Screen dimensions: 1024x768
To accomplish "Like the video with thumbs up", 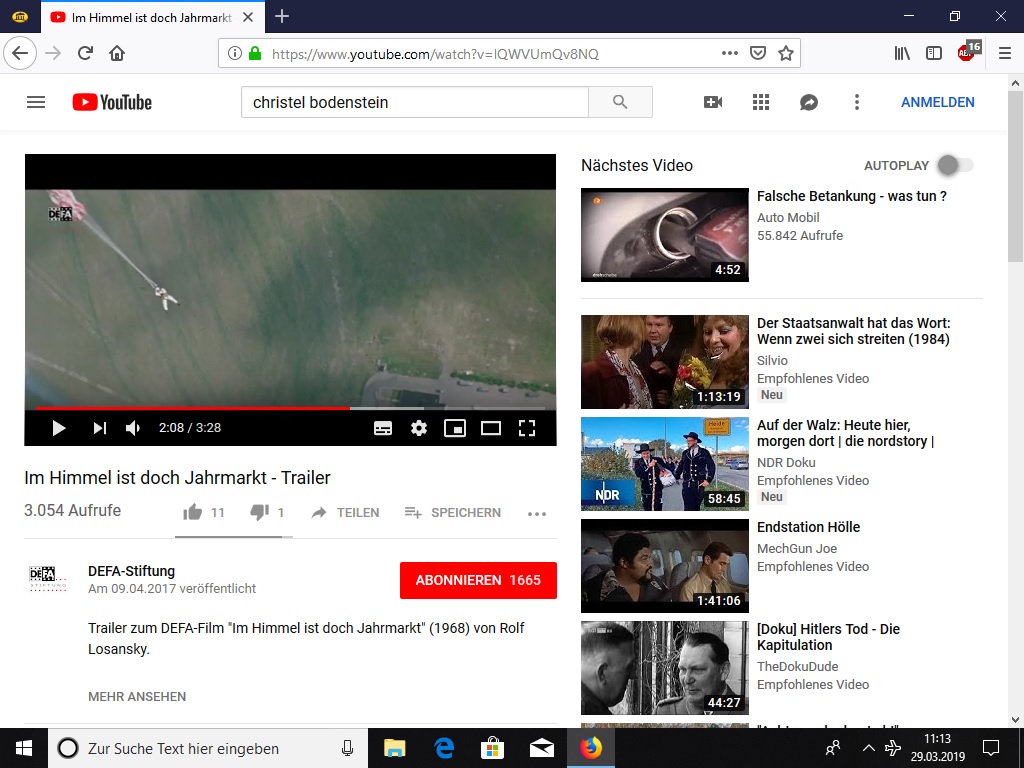I will tap(193, 512).
